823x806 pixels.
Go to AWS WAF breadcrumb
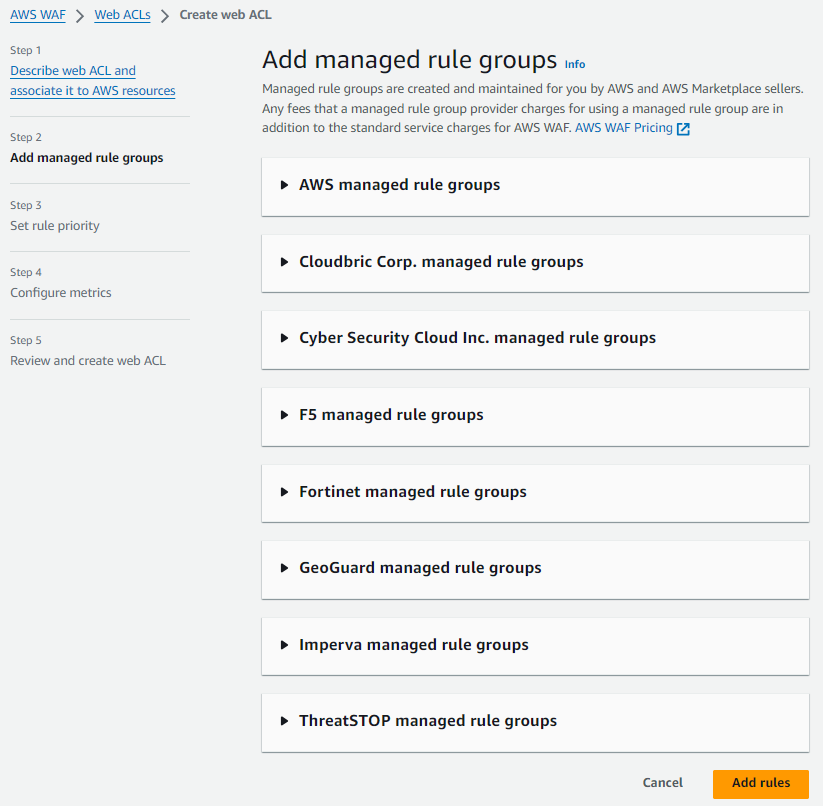[x=38, y=15]
